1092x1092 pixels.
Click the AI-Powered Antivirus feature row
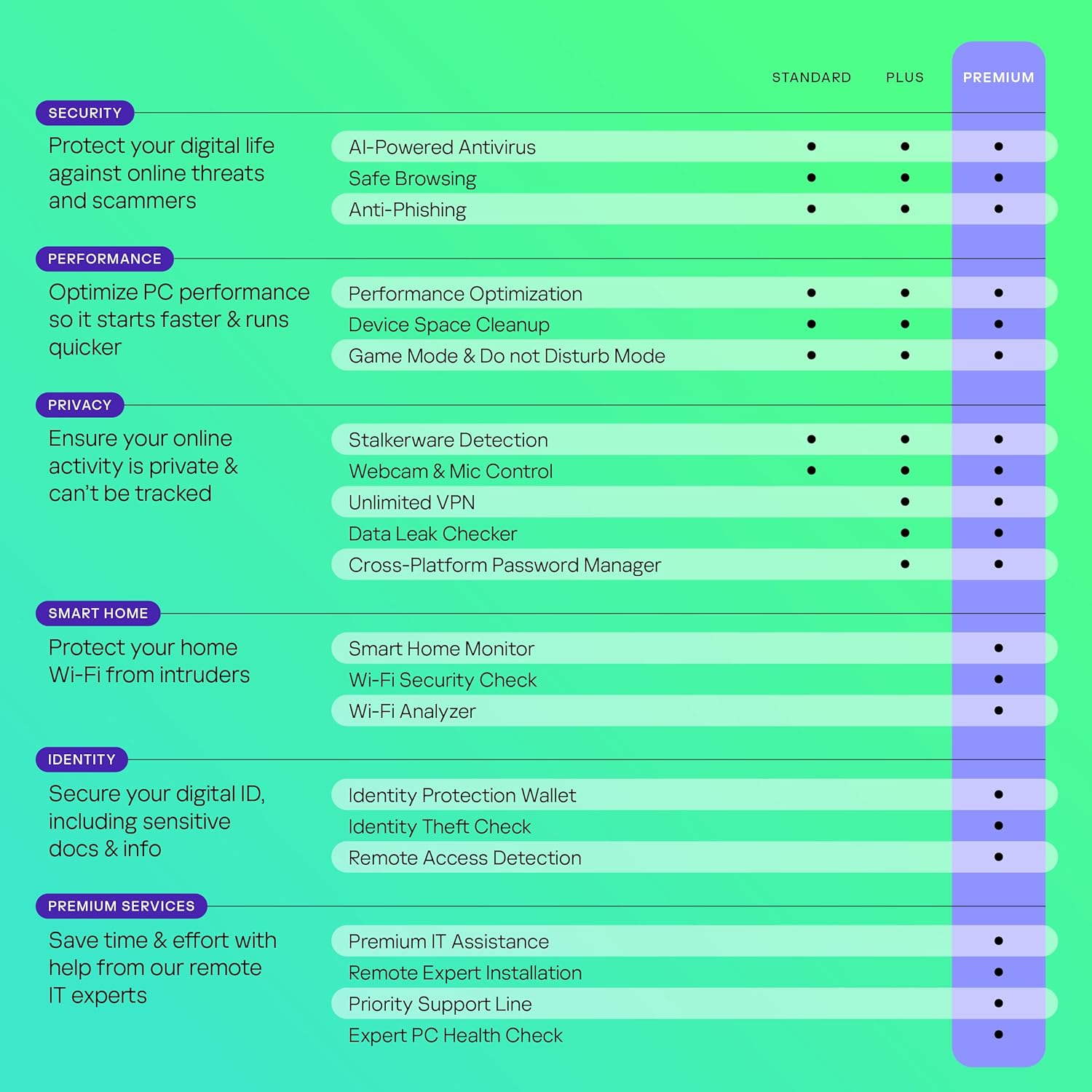[695, 146]
